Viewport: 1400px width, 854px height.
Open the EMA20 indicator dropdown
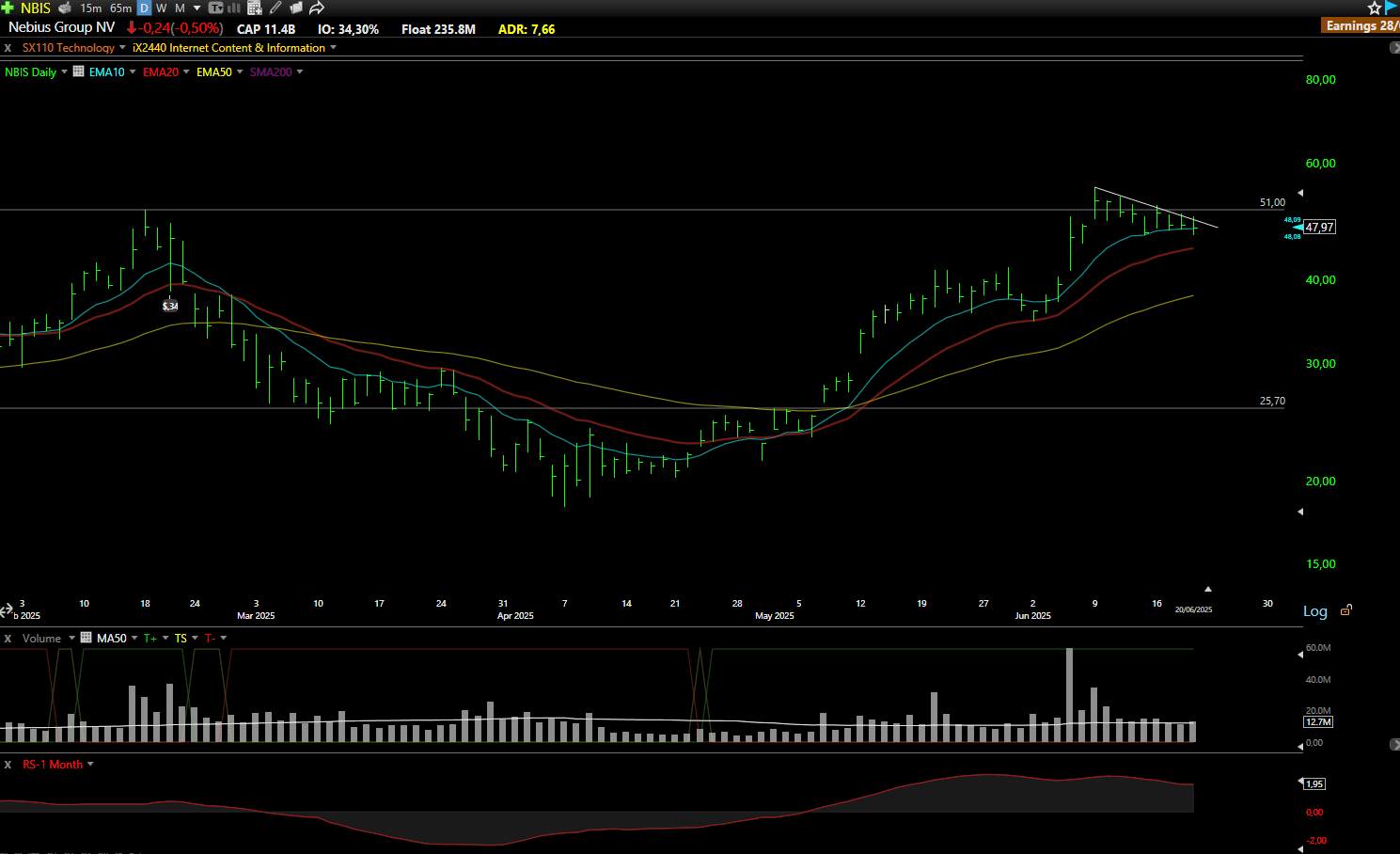click(x=186, y=71)
